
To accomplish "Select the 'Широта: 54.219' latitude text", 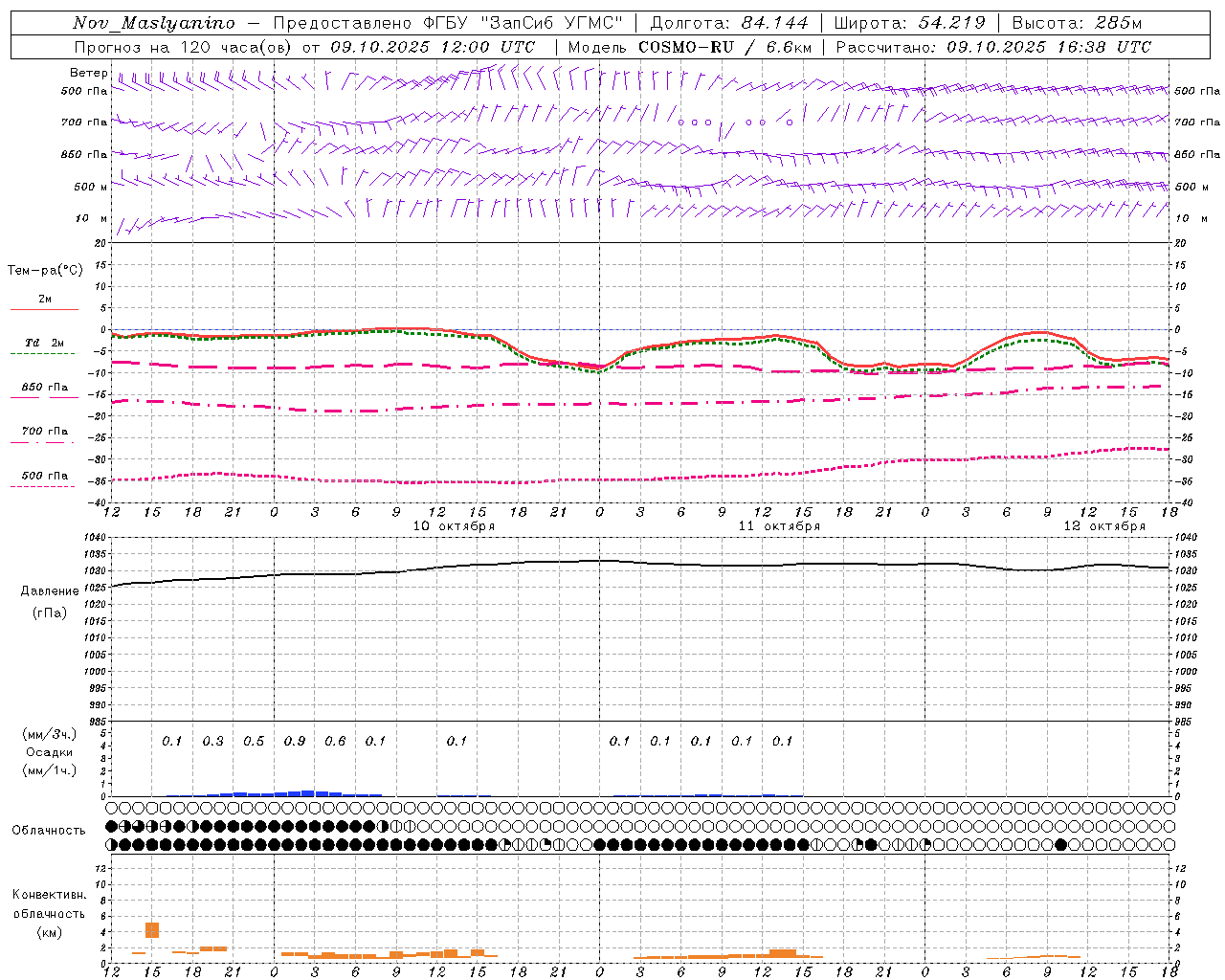I will click(x=910, y=23).
